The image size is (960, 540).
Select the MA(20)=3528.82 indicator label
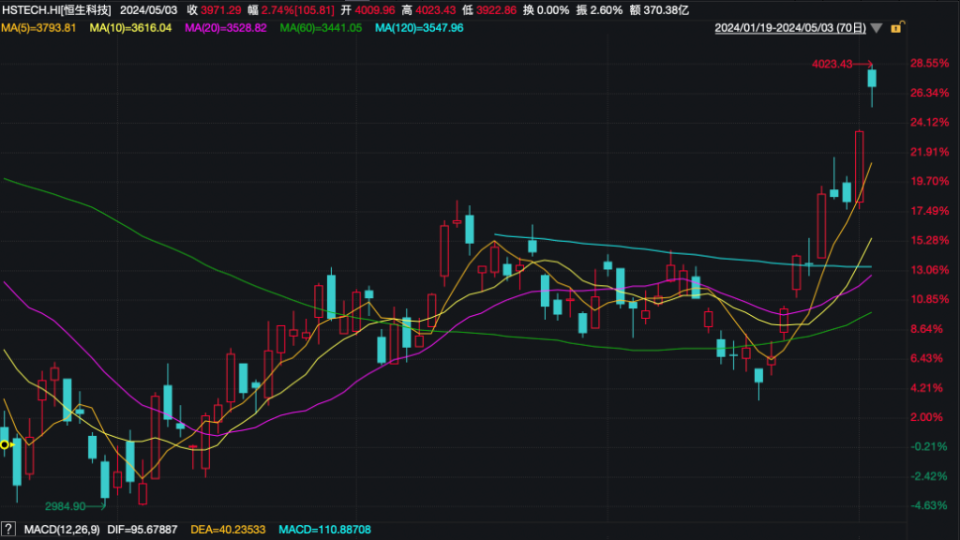[226, 28]
